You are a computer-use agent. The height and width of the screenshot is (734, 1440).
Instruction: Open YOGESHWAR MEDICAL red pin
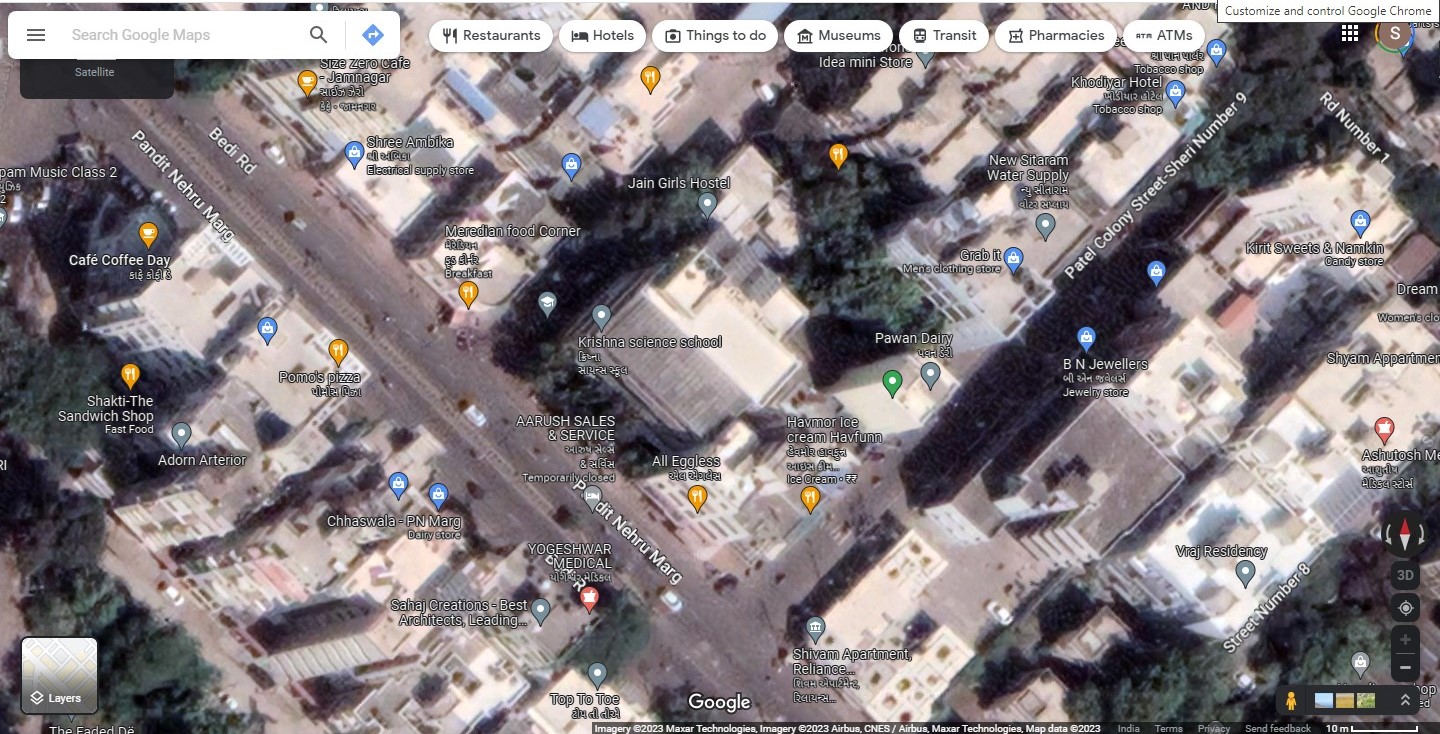(x=589, y=598)
